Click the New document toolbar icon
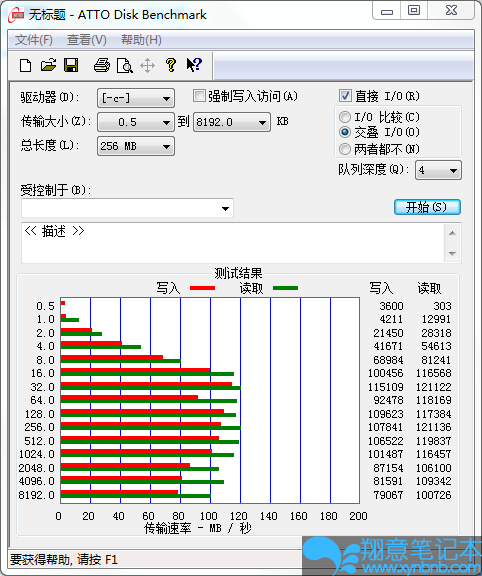 [25, 66]
